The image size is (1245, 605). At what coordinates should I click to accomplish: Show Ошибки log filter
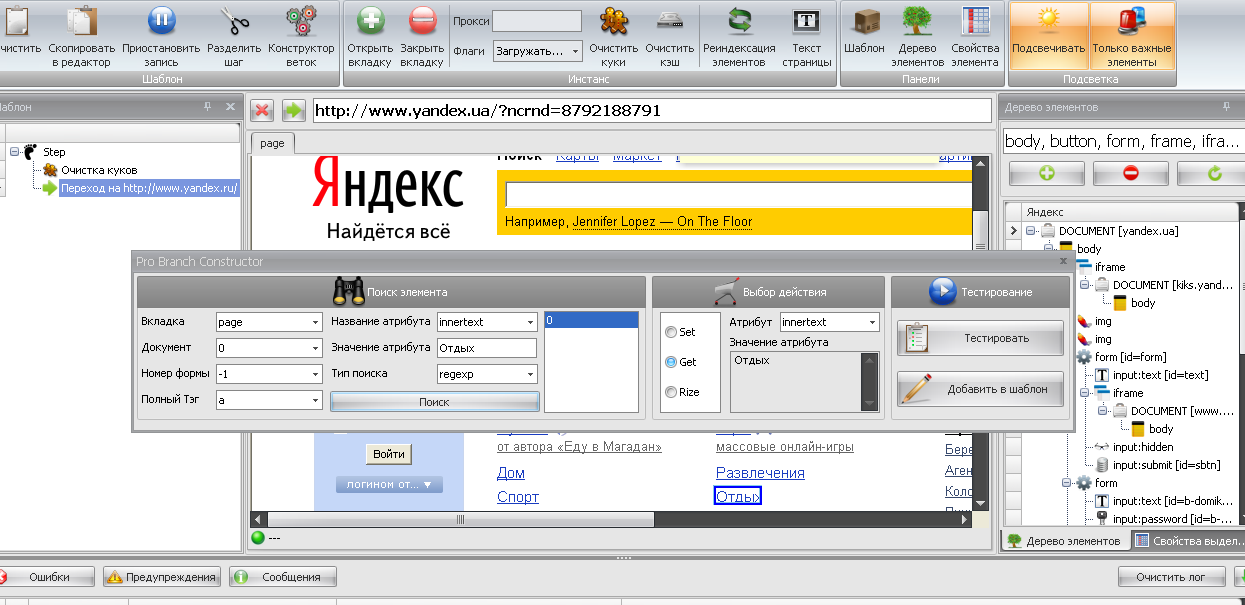coord(47,577)
